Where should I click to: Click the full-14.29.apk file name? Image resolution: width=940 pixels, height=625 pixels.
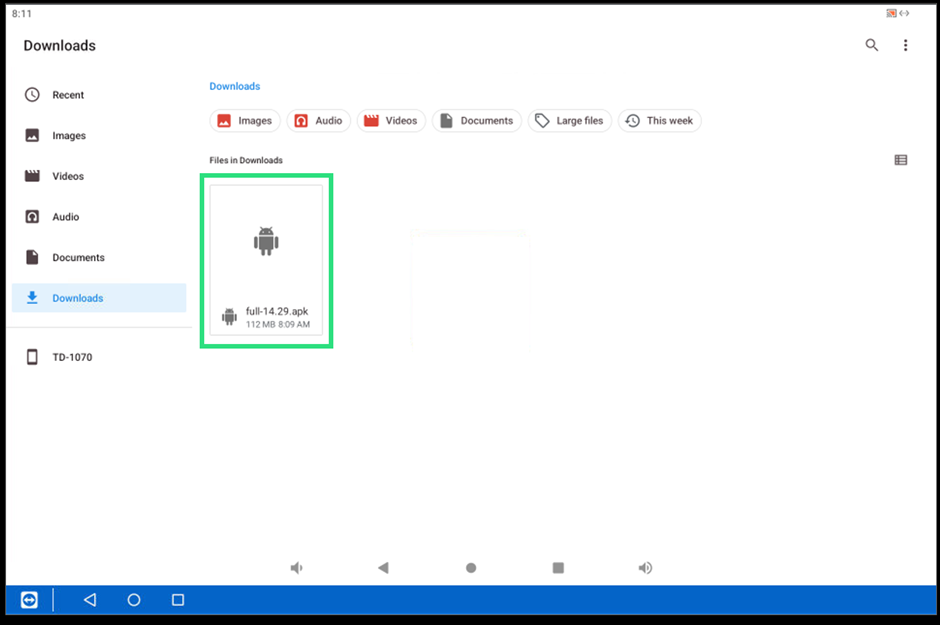277,311
